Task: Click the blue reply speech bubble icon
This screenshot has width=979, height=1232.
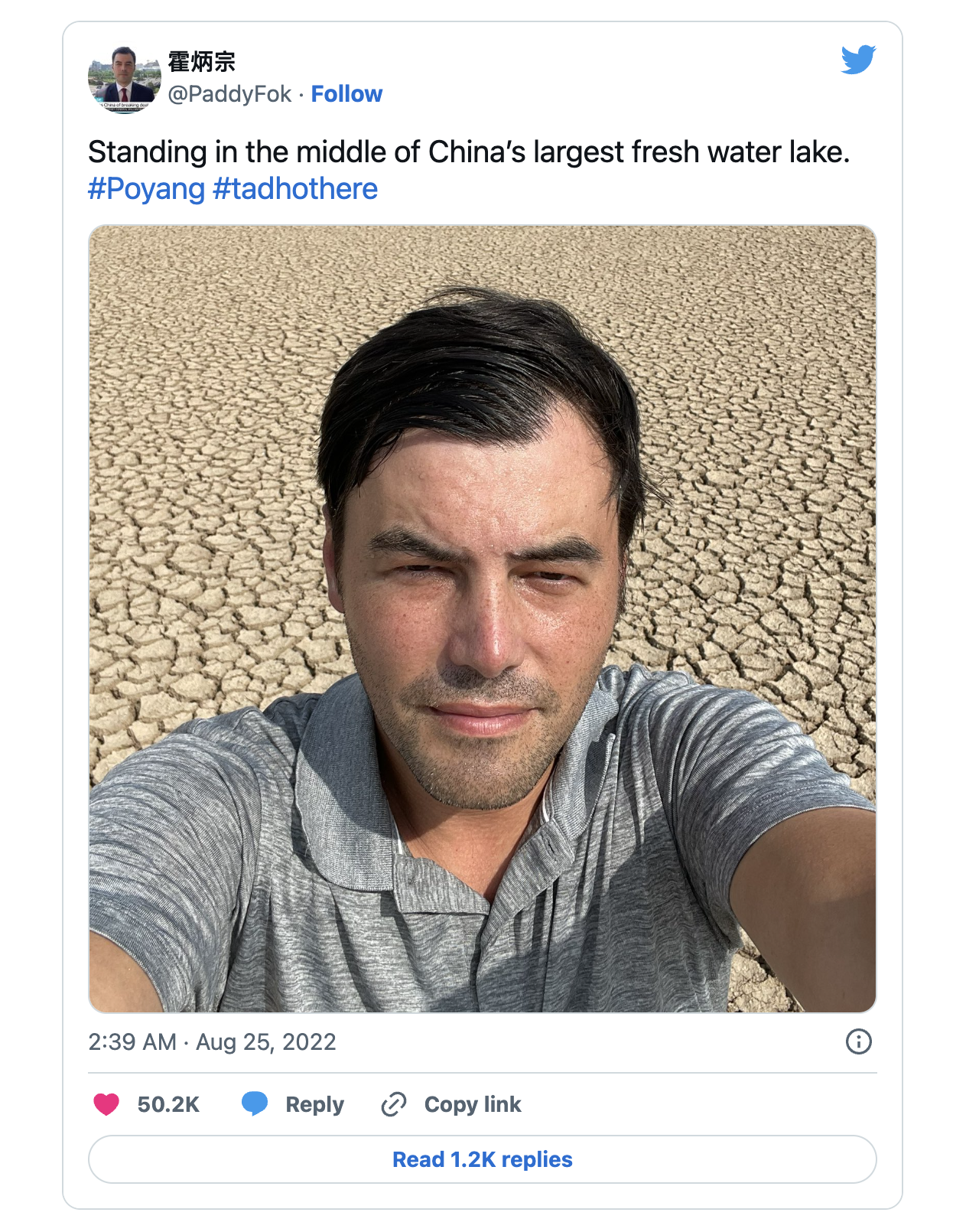Action: [x=255, y=1103]
